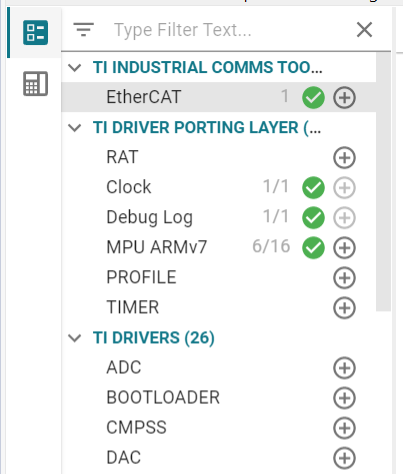
Task: Add a BOOTLOADER instance
Action: (344, 398)
